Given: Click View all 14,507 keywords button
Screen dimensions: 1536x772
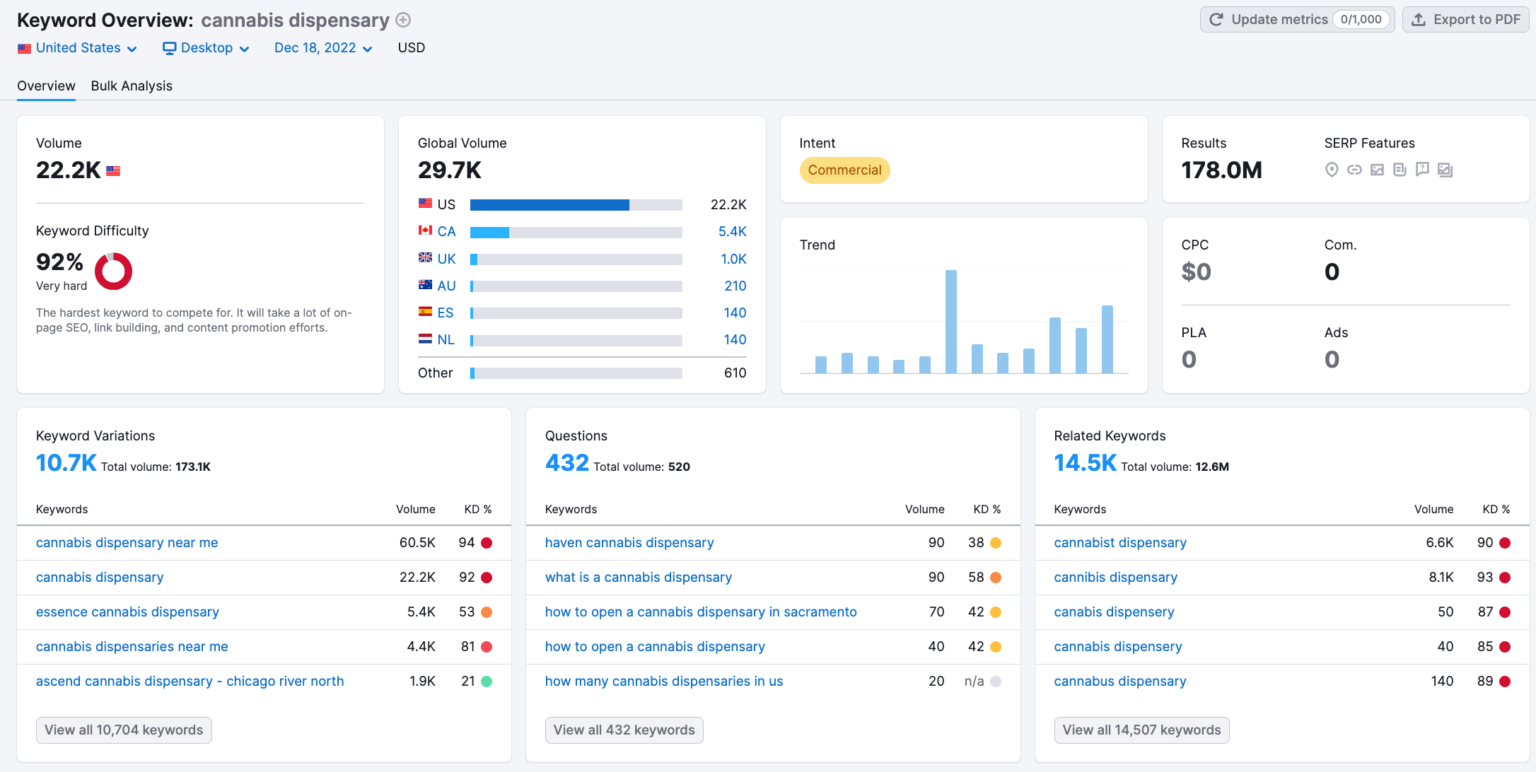Looking at the screenshot, I should (1142, 730).
